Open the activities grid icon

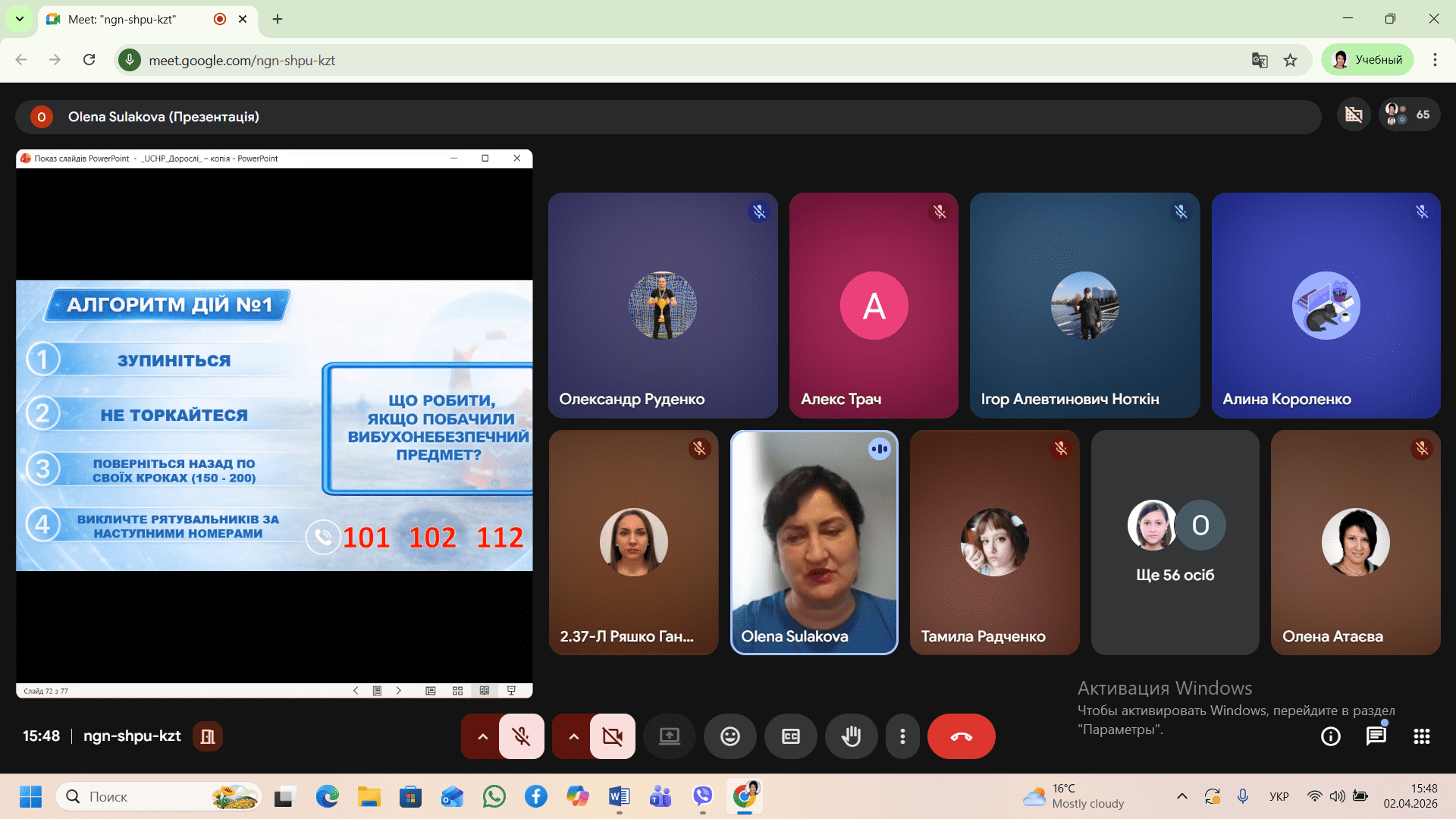click(x=1421, y=736)
